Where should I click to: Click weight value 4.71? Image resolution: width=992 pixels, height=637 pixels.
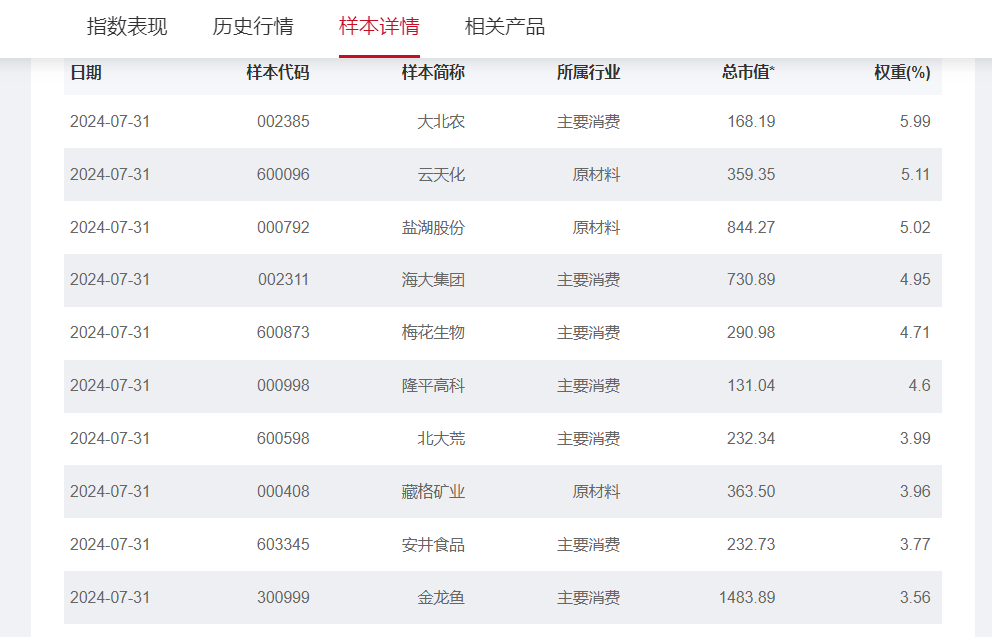[x=915, y=333]
